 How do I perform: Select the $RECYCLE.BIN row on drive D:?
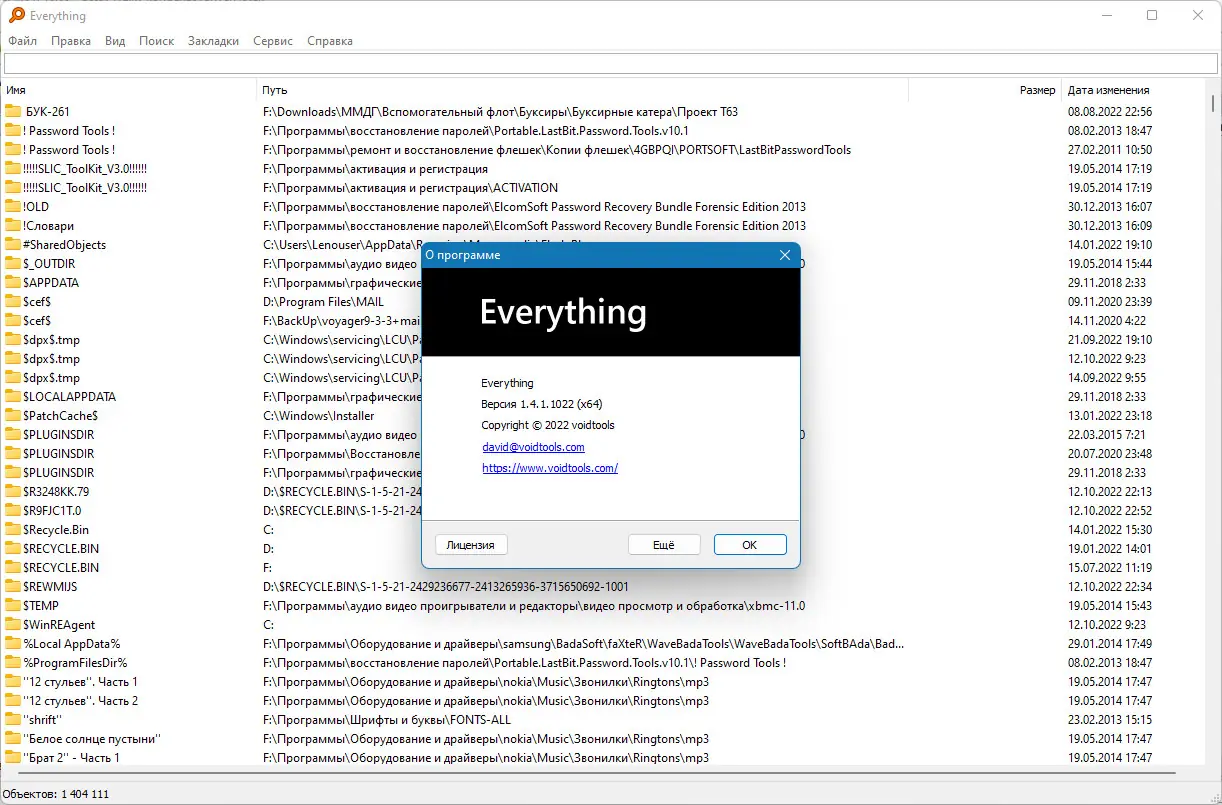click(x=604, y=549)
